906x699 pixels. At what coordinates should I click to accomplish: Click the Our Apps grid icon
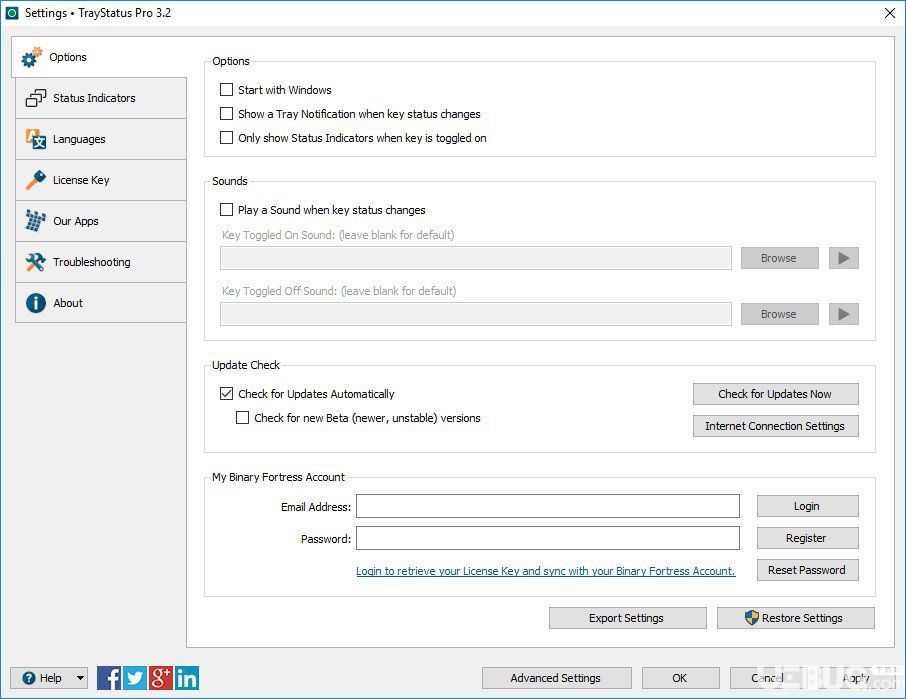(36, 221)
